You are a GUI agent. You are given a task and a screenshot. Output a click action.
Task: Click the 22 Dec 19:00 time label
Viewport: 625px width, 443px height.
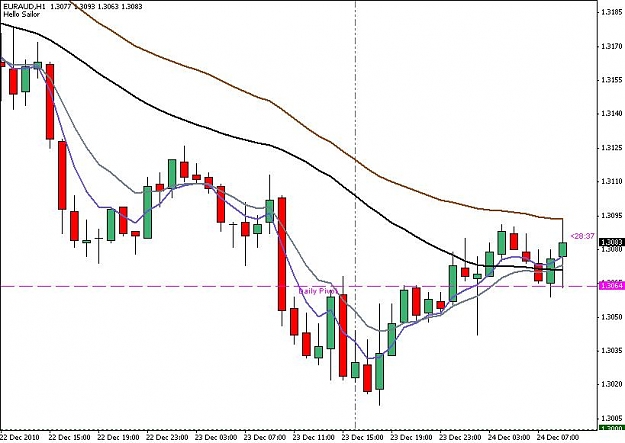point(118,437)
